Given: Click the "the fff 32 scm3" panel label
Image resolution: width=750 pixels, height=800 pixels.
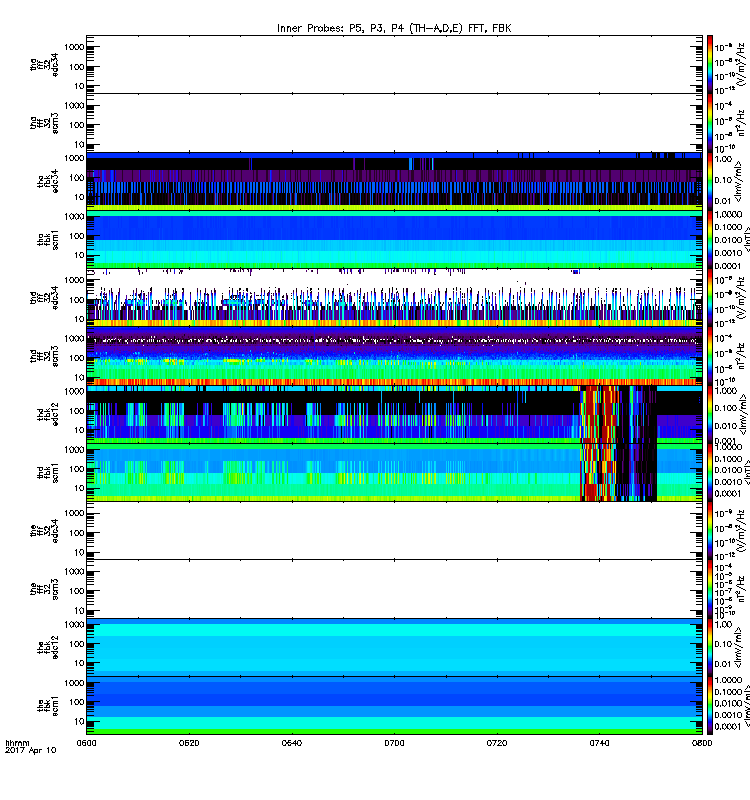Looking at the screenshot, I should pyautogui.click(x=44, y=589).
